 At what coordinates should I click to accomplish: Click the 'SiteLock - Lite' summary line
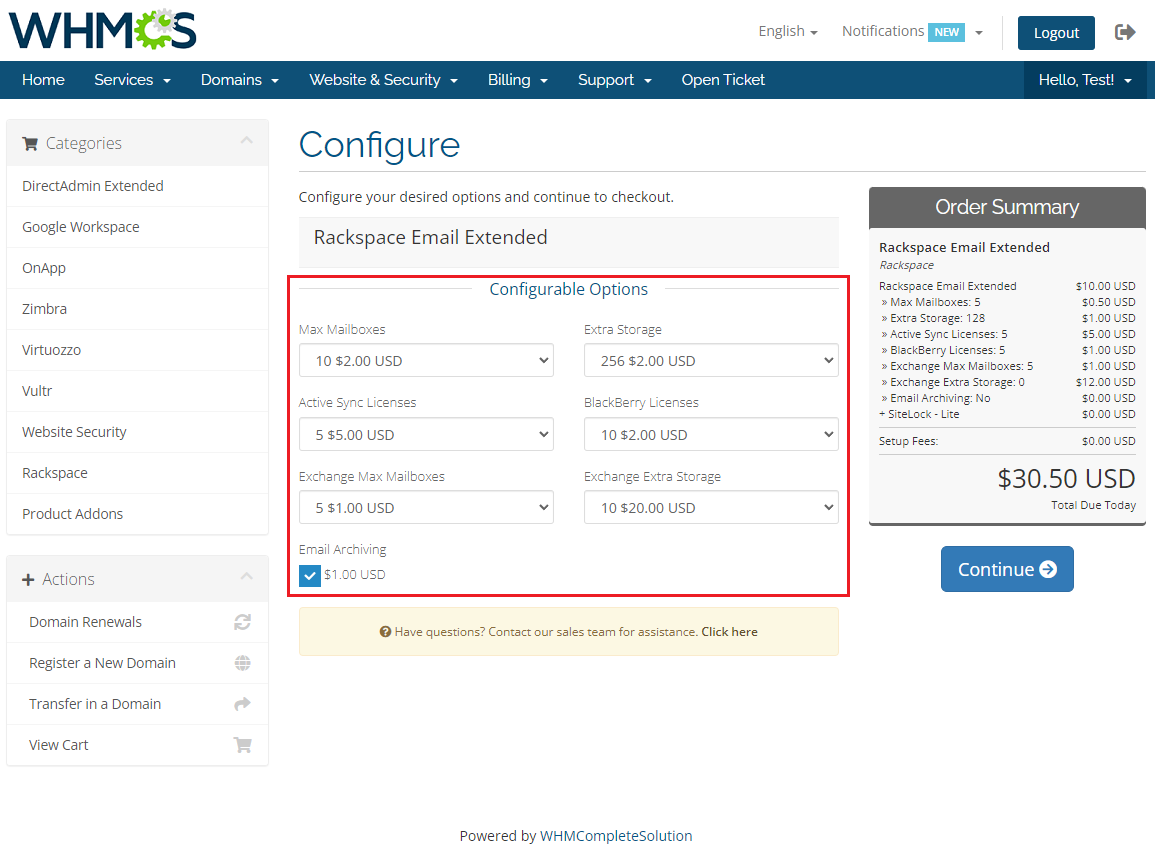[1007, 414]
